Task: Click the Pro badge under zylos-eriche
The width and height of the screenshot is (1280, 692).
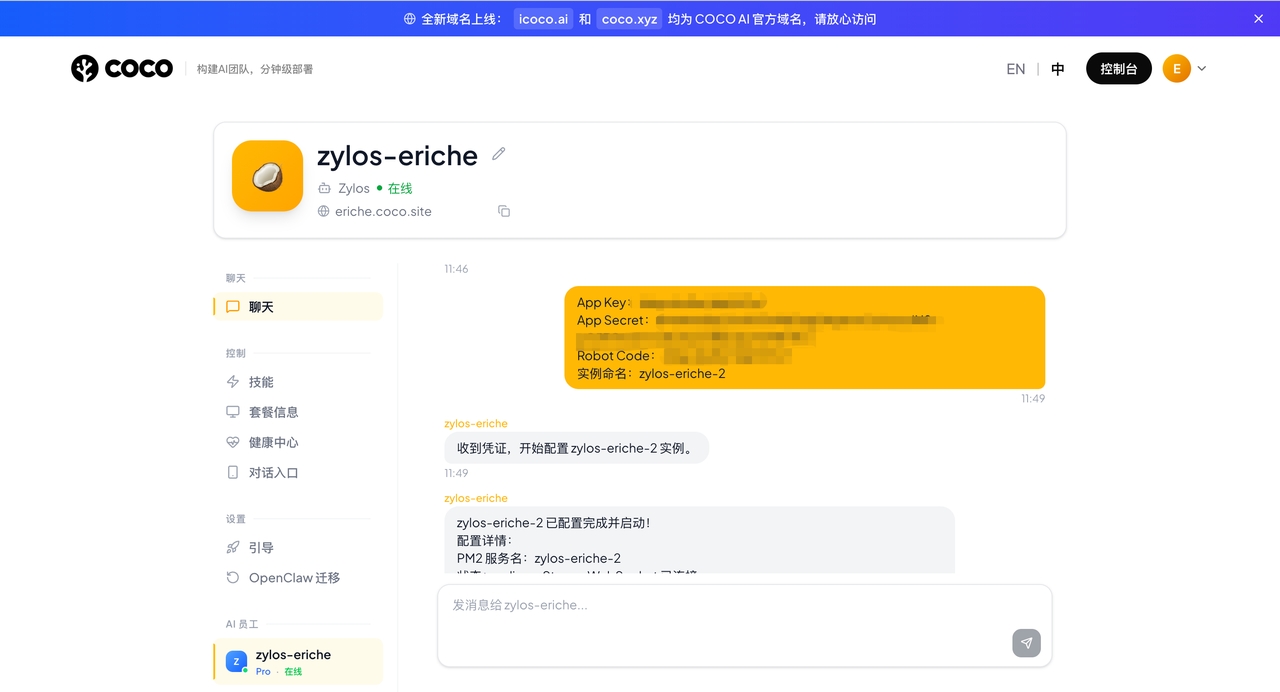Action: [x=263, y=672]
